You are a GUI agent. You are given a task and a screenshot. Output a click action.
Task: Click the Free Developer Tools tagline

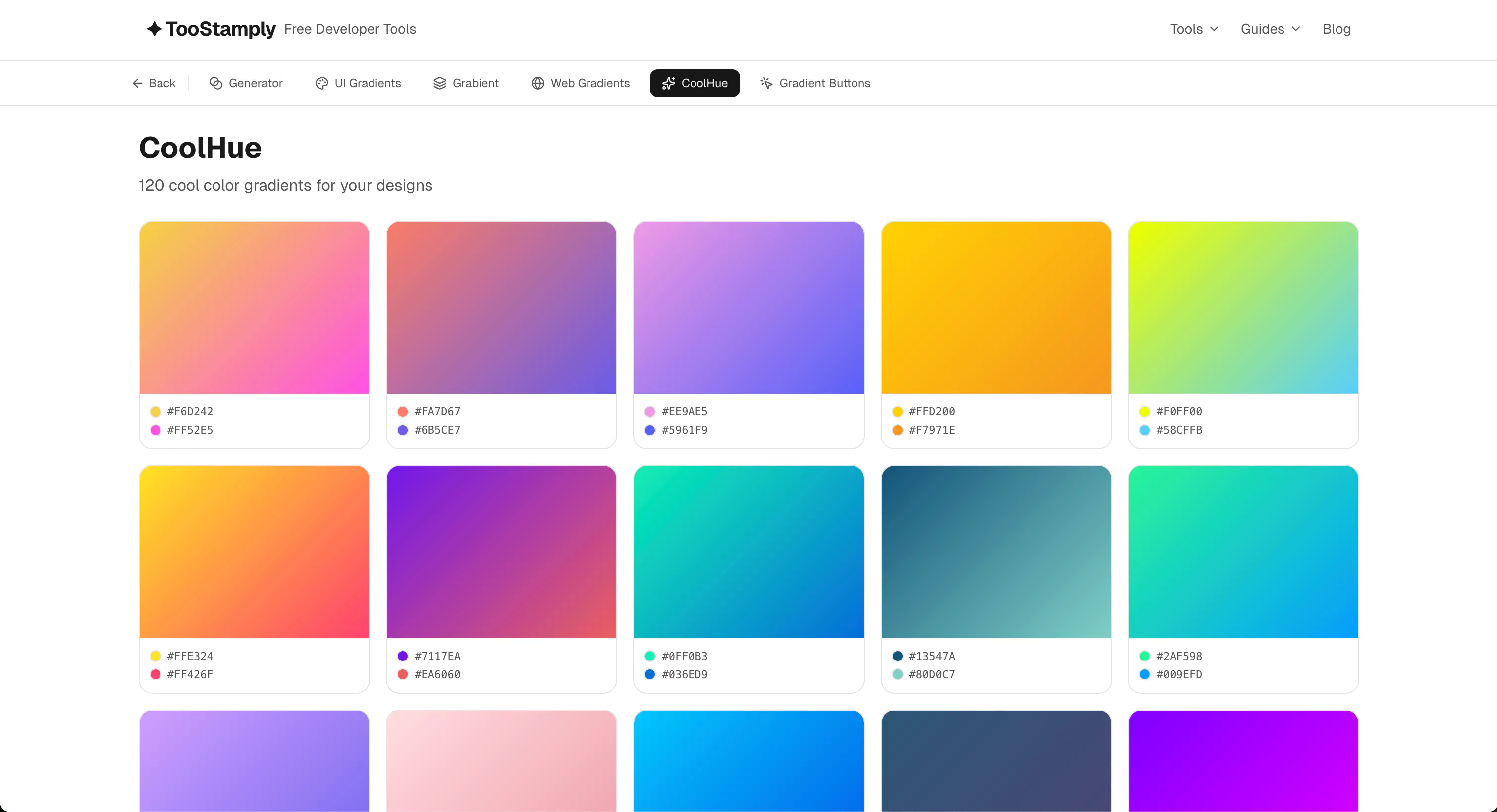tap(350, 29)
